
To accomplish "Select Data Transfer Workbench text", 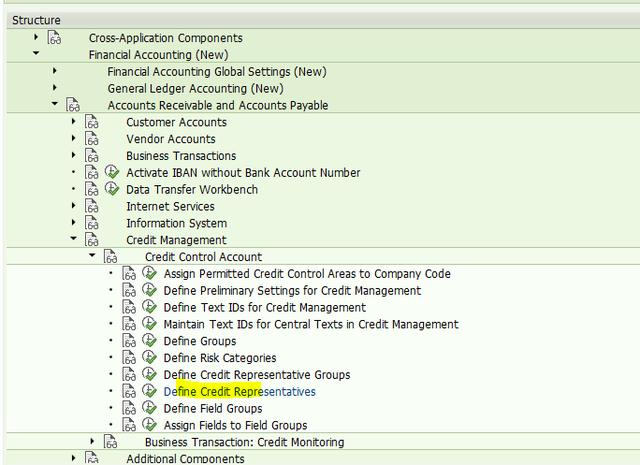I will pyautogui.click(x=192, y=190).
